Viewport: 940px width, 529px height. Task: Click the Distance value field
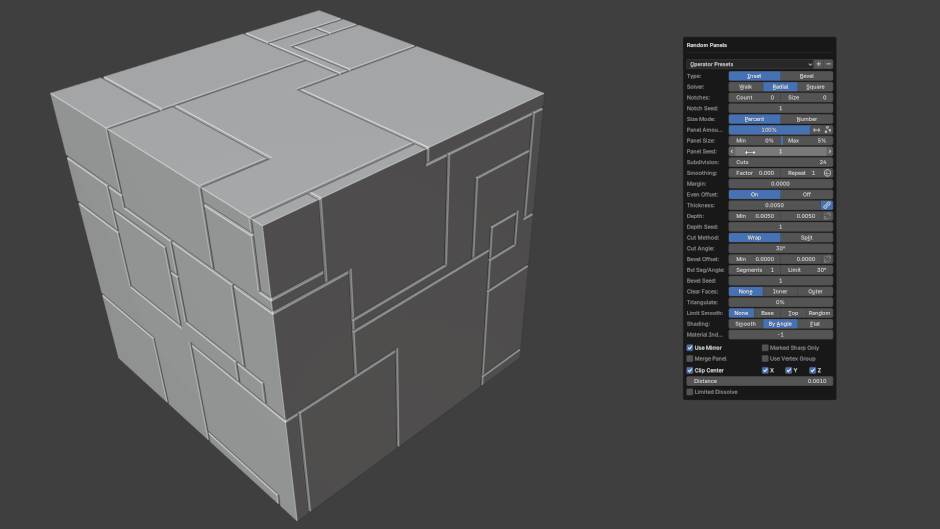click(x=759, y=381)
